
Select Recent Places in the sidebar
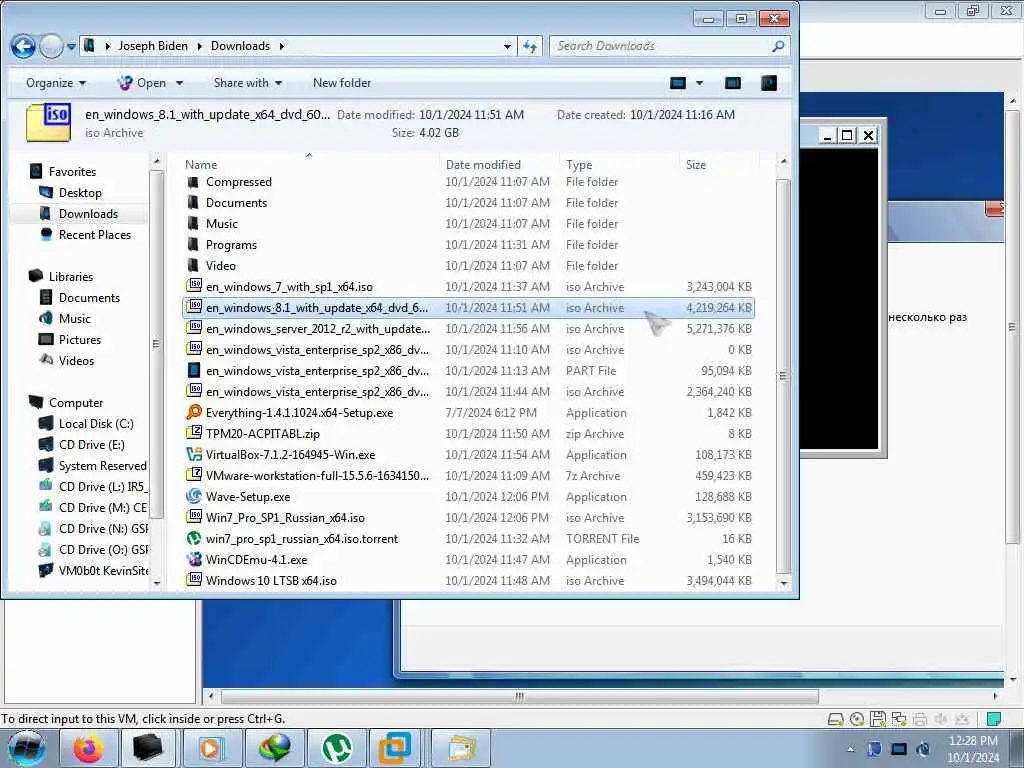click(x=94, y=234)
